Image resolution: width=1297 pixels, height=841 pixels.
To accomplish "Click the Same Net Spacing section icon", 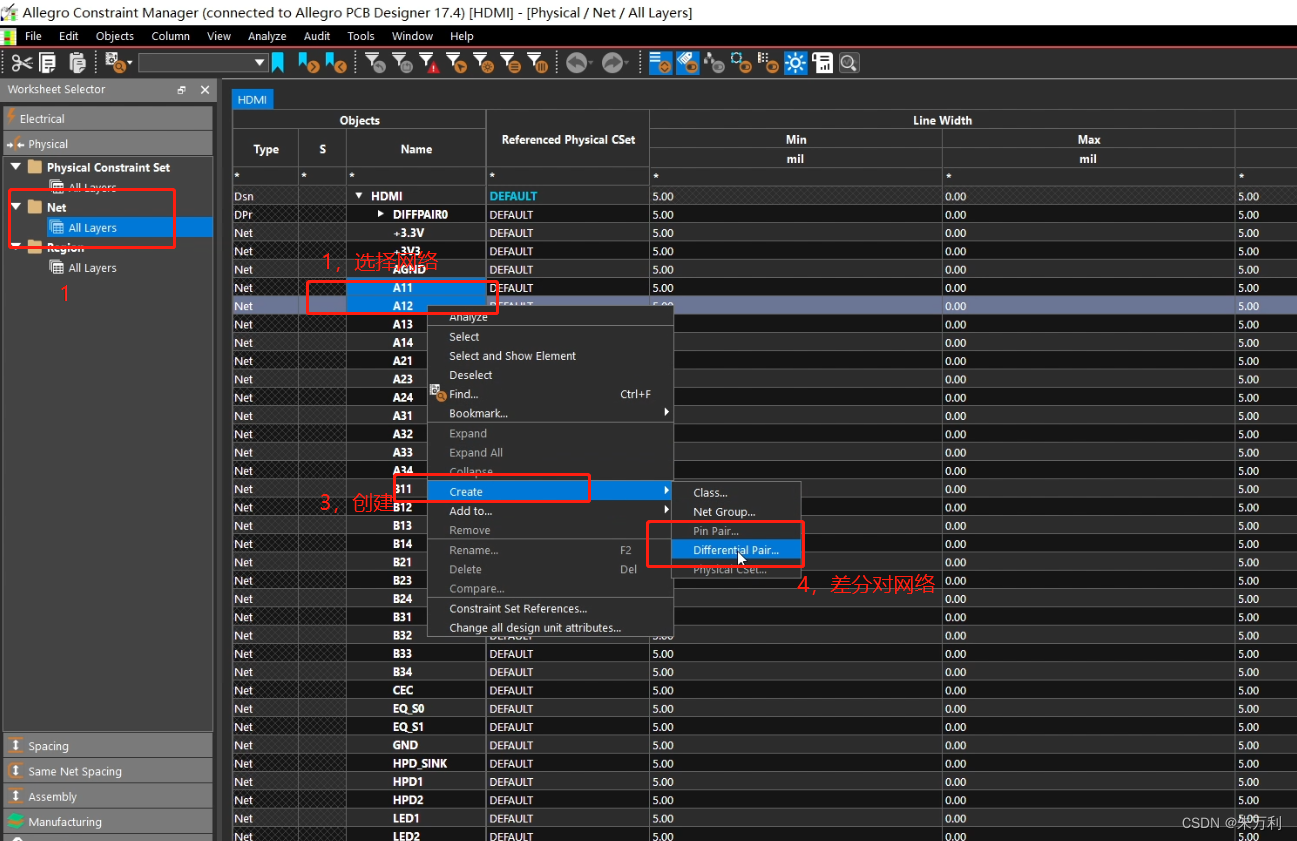I will tap(15, 770).
